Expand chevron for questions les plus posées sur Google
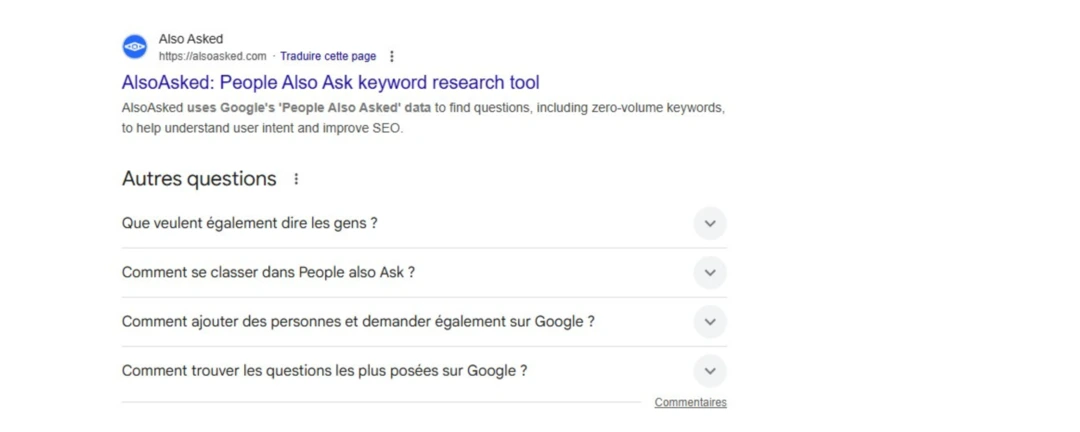This screenshot has width=1080, height=432. coord(710,371)
